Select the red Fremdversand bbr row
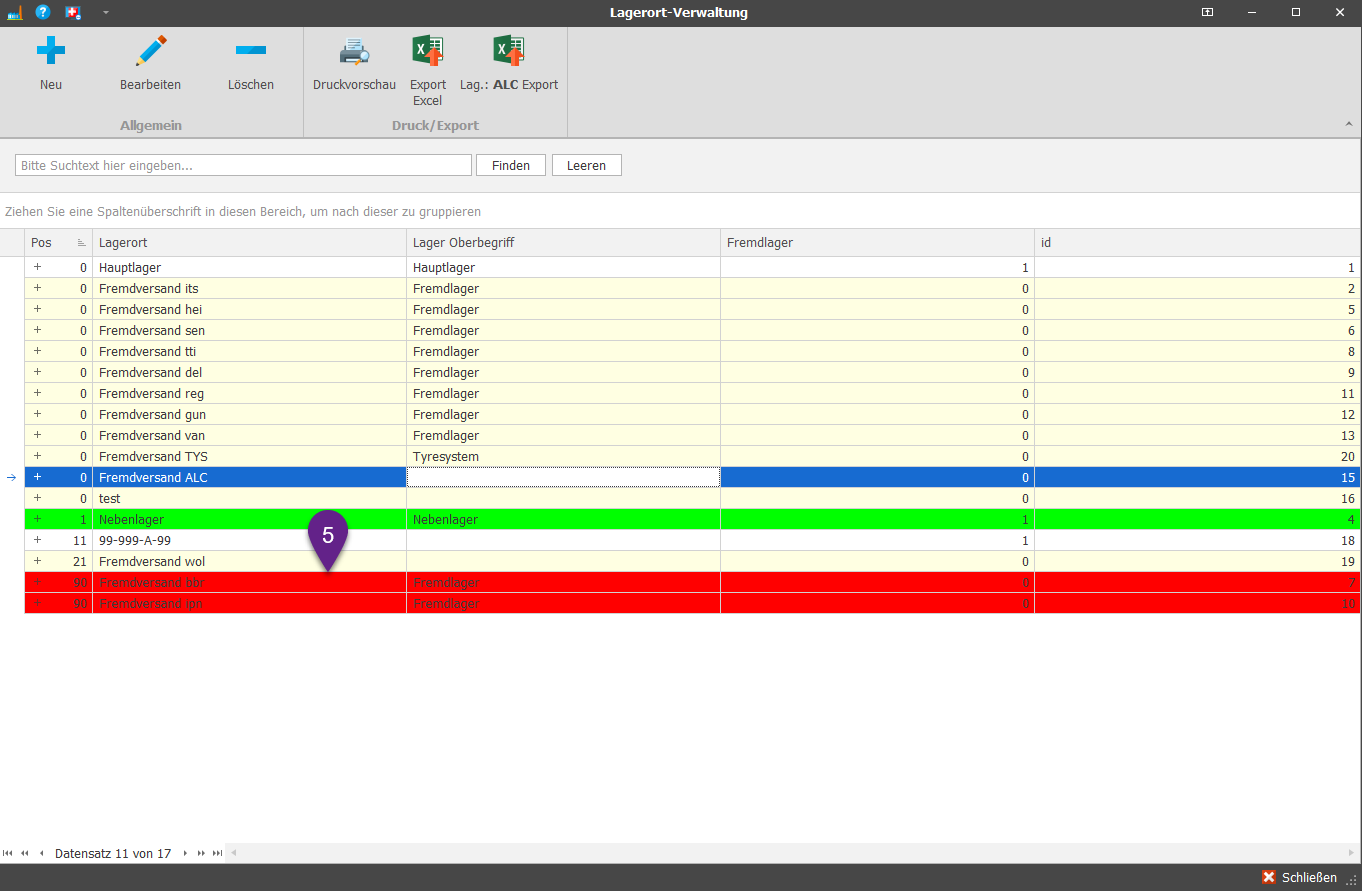Viewport: 1362px width, 891px height. (692, 583)
